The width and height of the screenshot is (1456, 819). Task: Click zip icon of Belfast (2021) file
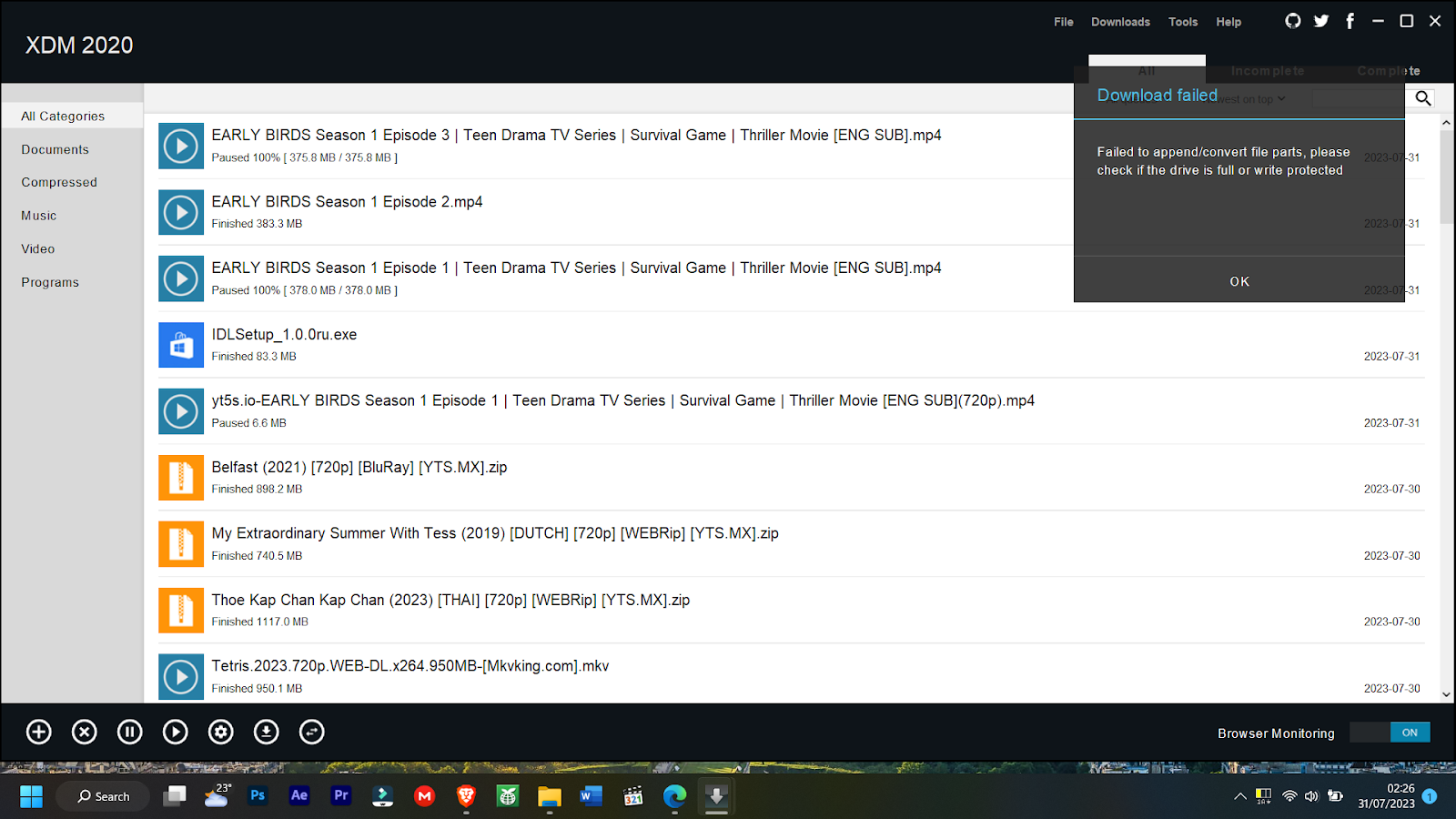click(181, 478)
